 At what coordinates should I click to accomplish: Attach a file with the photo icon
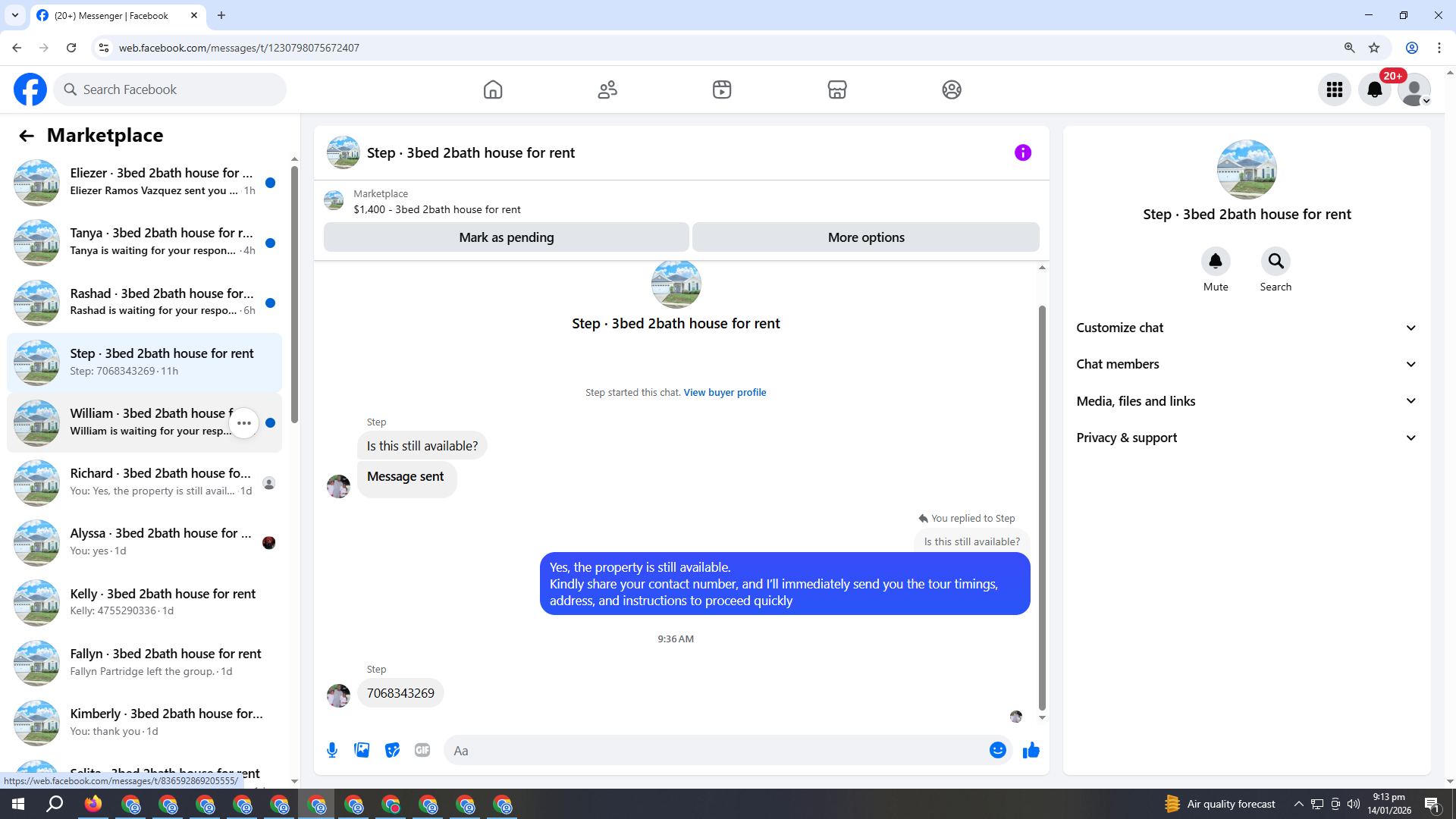pos(362,751)
